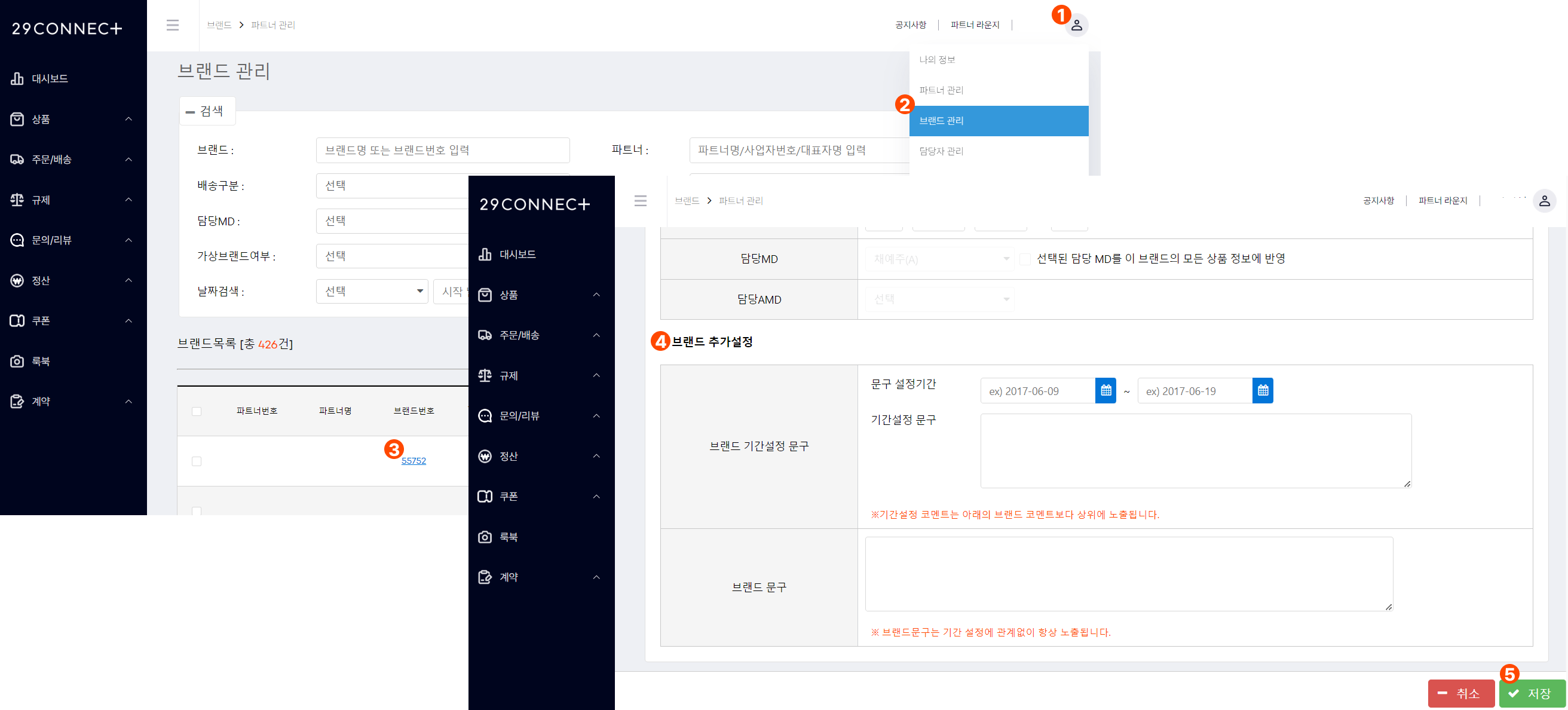Screen dimensions: 1568x710
Task: Click 계약 contract icon in front sidebar
Action: tap(485, 577)
